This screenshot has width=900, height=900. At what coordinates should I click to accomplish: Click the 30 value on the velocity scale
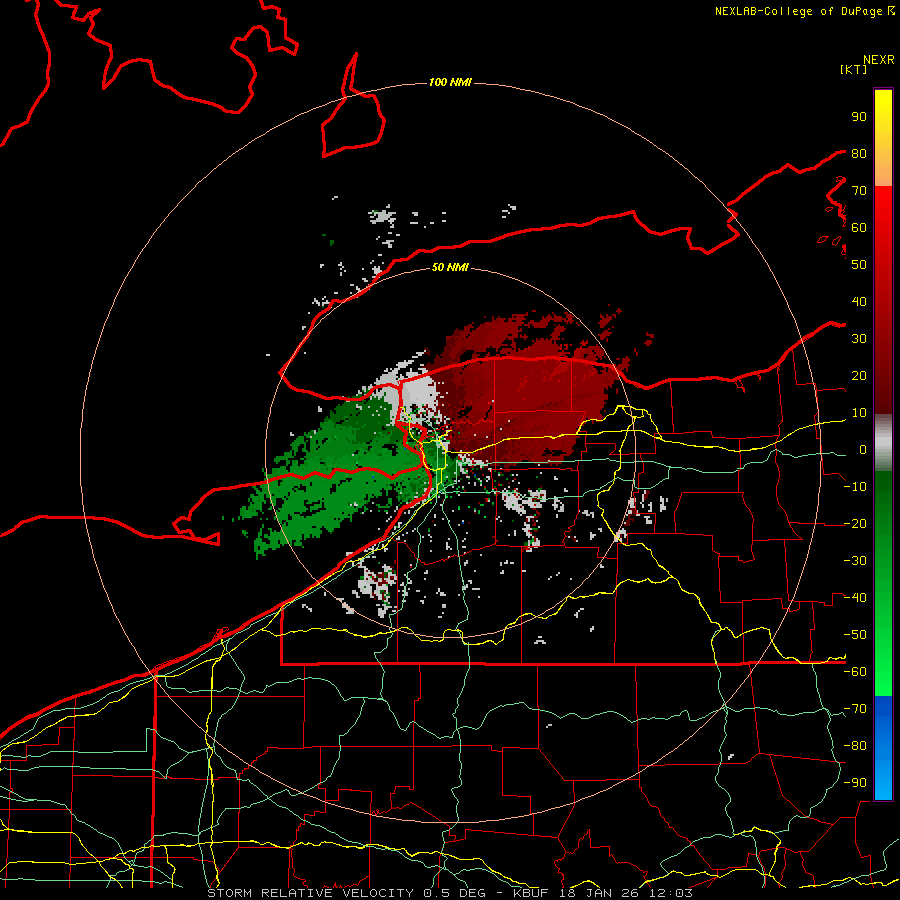tap(859, 339)
